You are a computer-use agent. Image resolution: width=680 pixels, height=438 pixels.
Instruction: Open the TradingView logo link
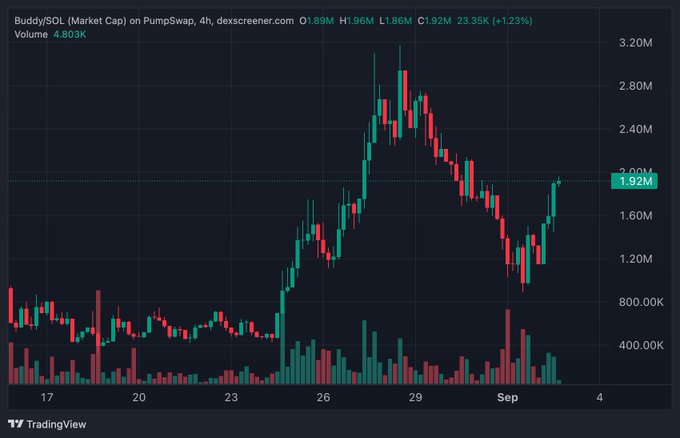tap(47, 424)
